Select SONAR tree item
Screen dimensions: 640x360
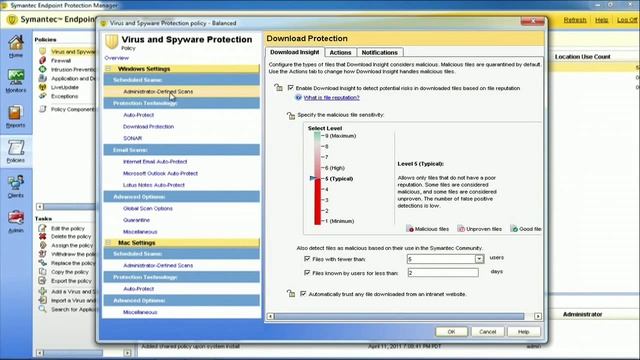(133, 138)
